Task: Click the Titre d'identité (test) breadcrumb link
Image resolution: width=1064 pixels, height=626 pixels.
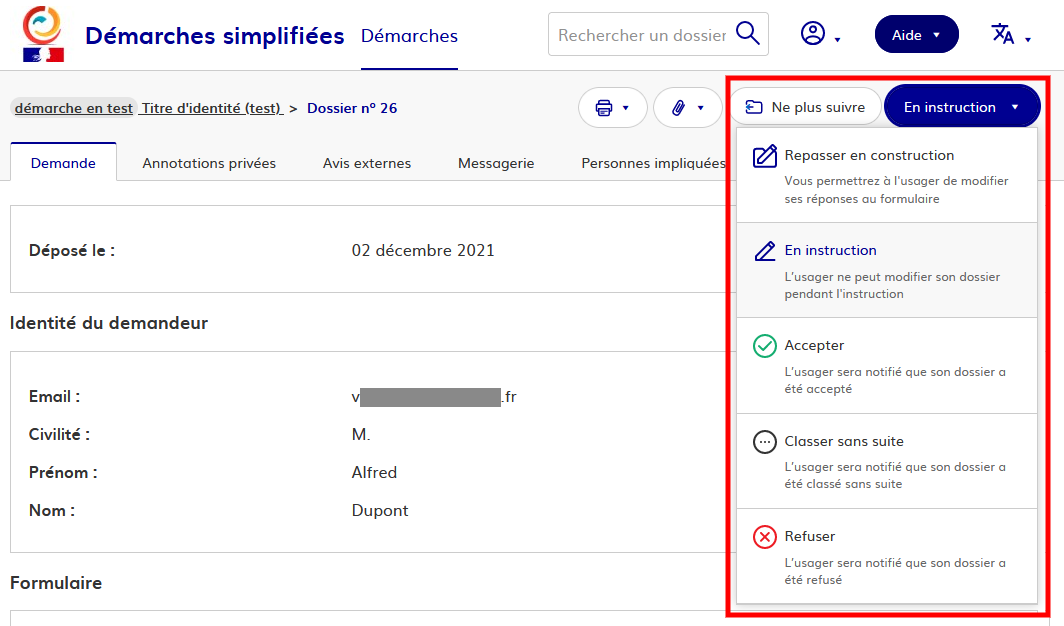Action: (211, 108)
